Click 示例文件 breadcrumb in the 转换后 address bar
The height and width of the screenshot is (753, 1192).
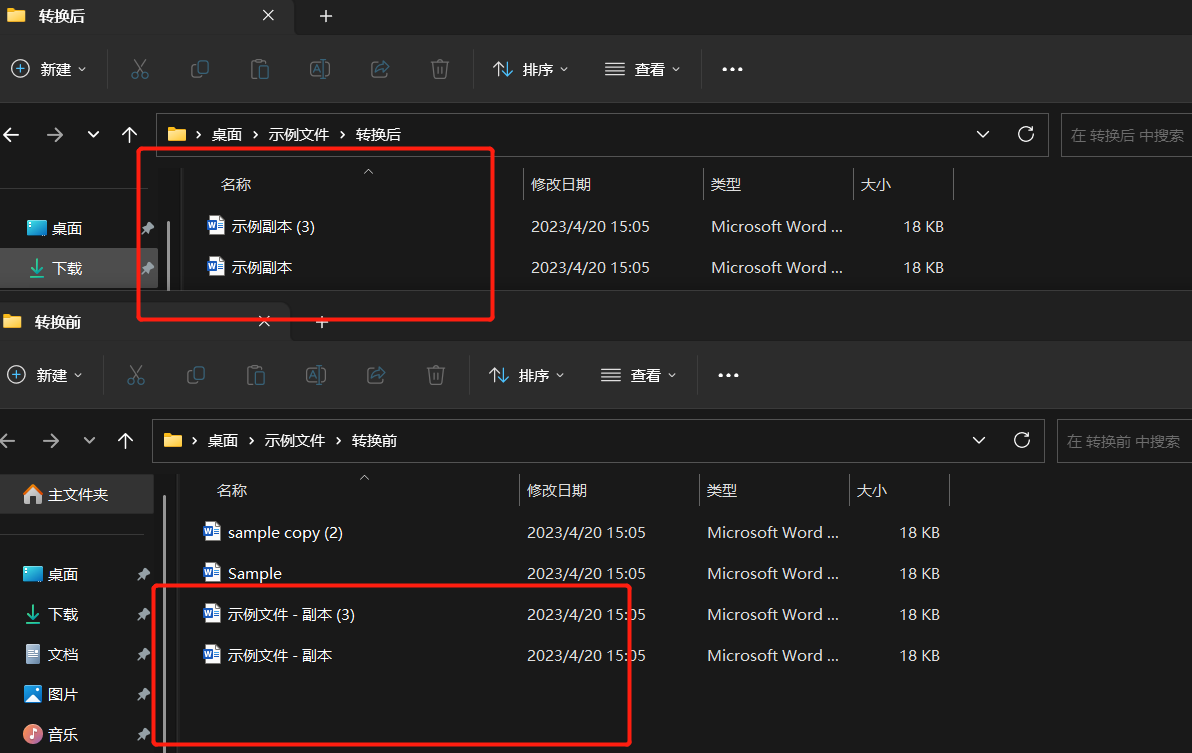(299, 134)
